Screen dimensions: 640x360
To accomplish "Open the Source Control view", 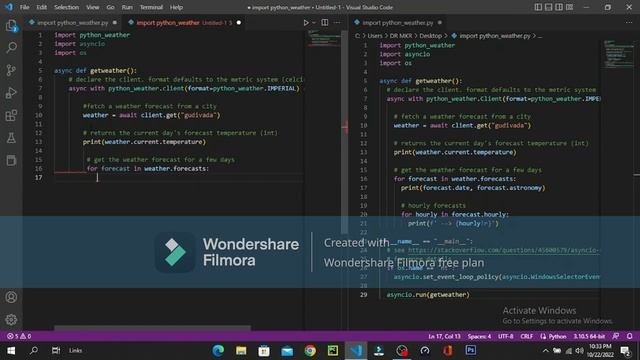I will (x=11, y=70).
